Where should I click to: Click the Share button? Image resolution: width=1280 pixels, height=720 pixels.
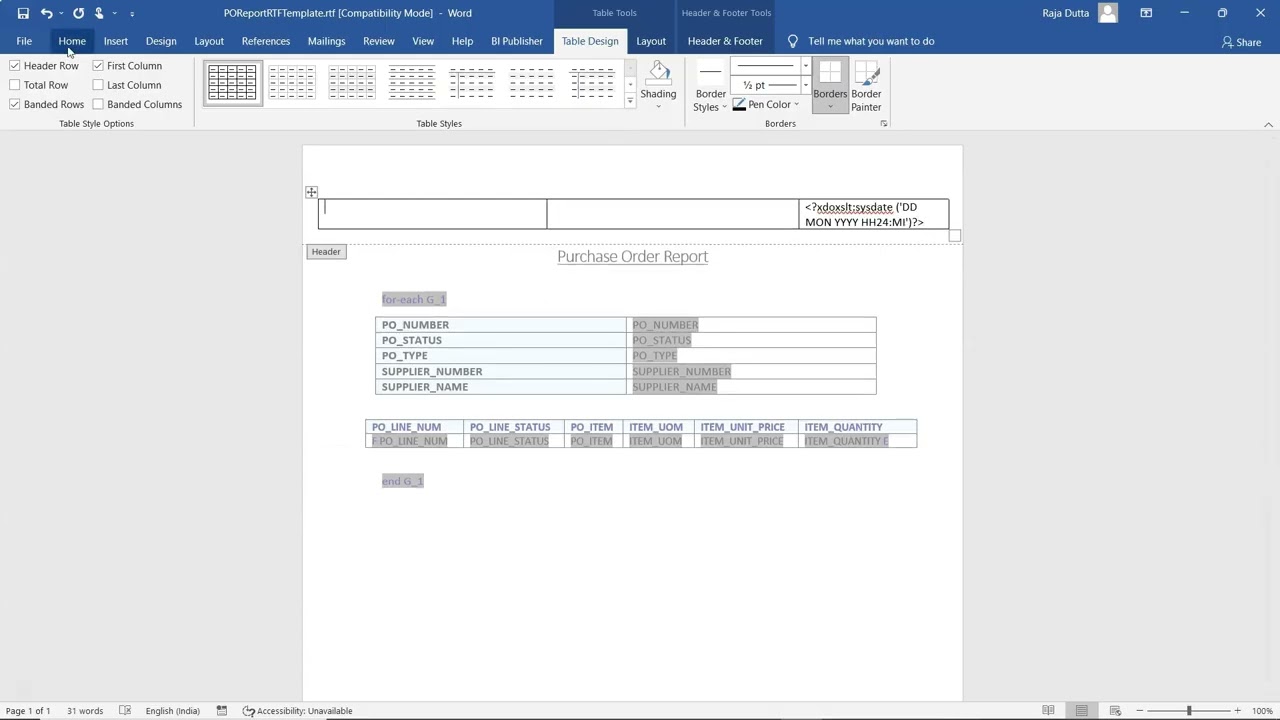(x=1241, y=42)
